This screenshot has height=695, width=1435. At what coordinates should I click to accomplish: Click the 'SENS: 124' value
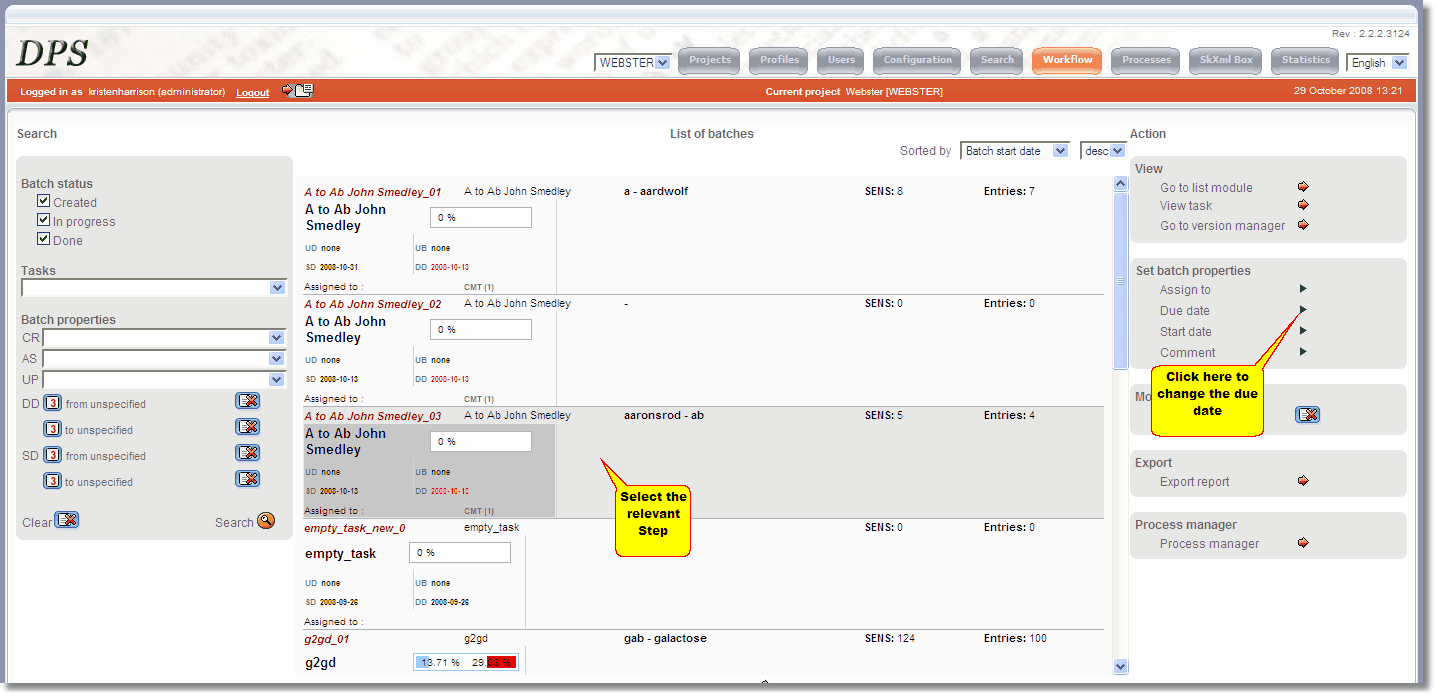point(890,638)
